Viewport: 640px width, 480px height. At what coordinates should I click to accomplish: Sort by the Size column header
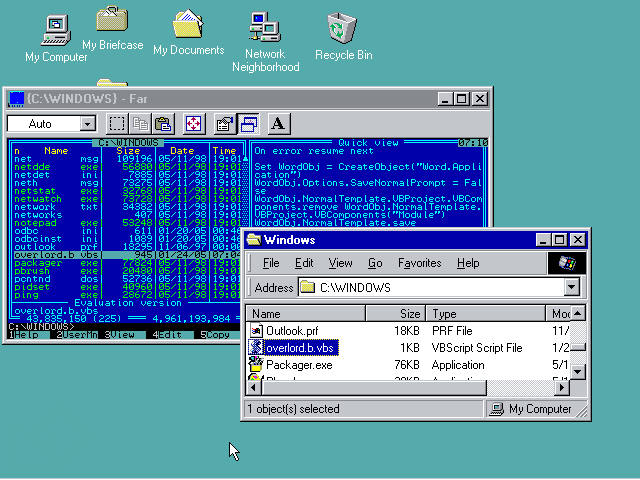396,313
